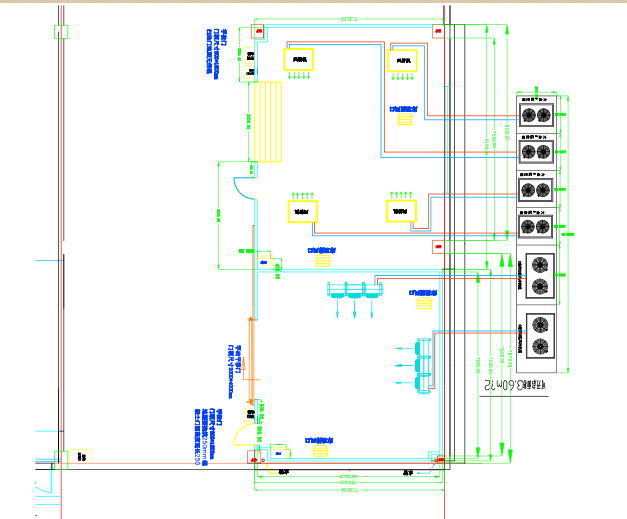Click the orange vertical sliding door line
This screenshot has height=519, width=627.
point(250,358)
